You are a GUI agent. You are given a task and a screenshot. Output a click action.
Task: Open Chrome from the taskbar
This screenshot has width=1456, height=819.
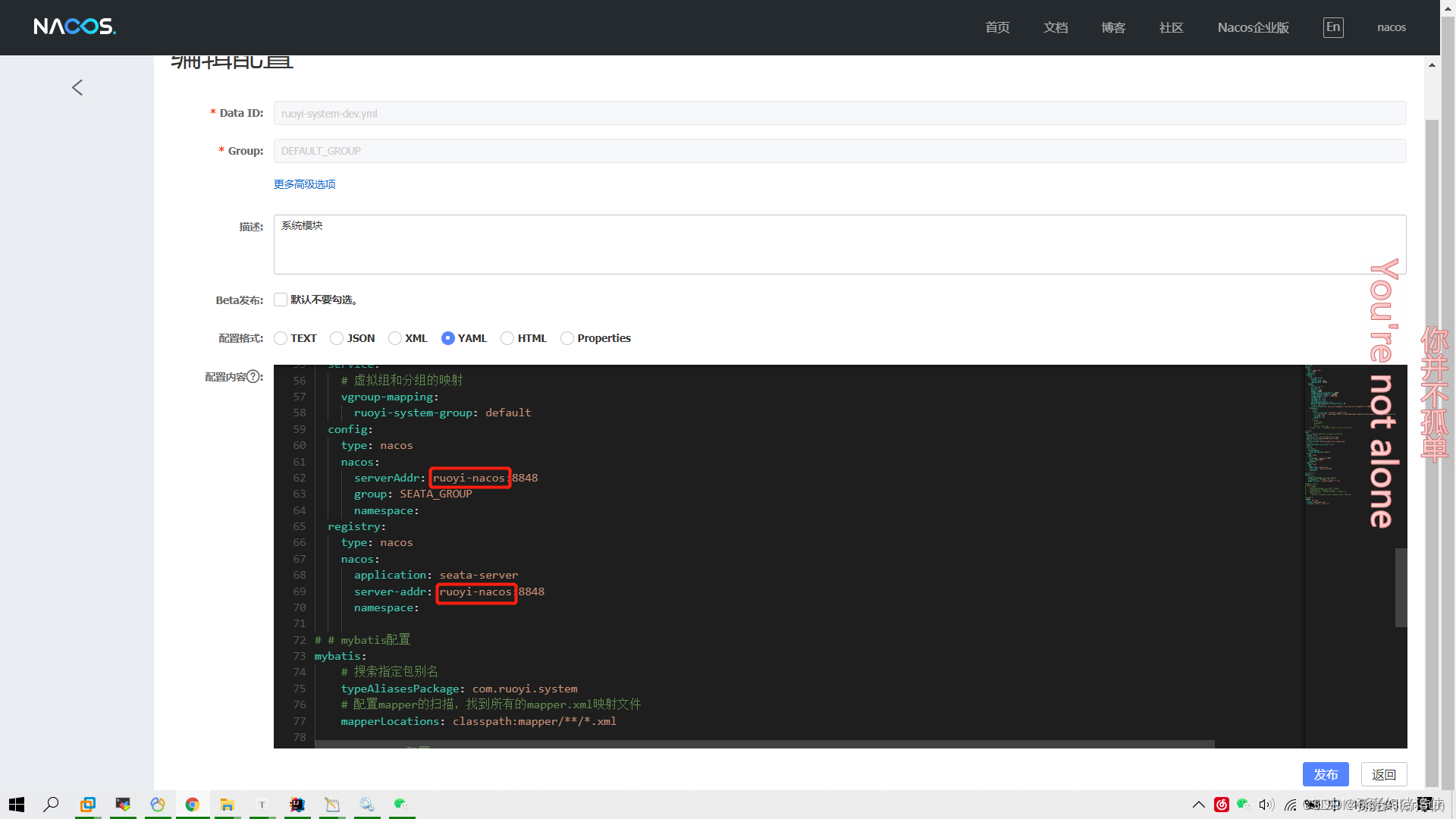click(193, 805)
